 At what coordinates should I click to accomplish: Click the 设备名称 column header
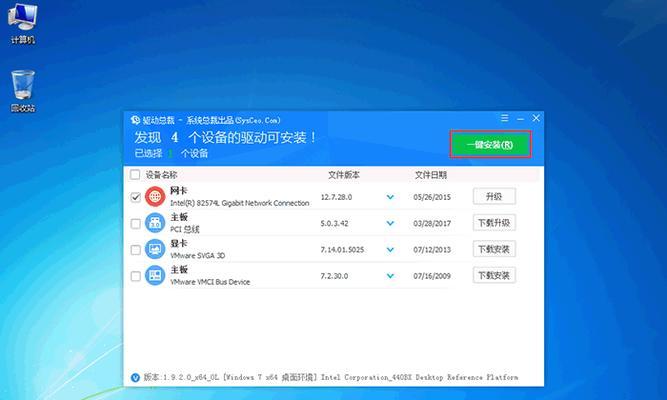pyautogui.click(x=161, y=175)
